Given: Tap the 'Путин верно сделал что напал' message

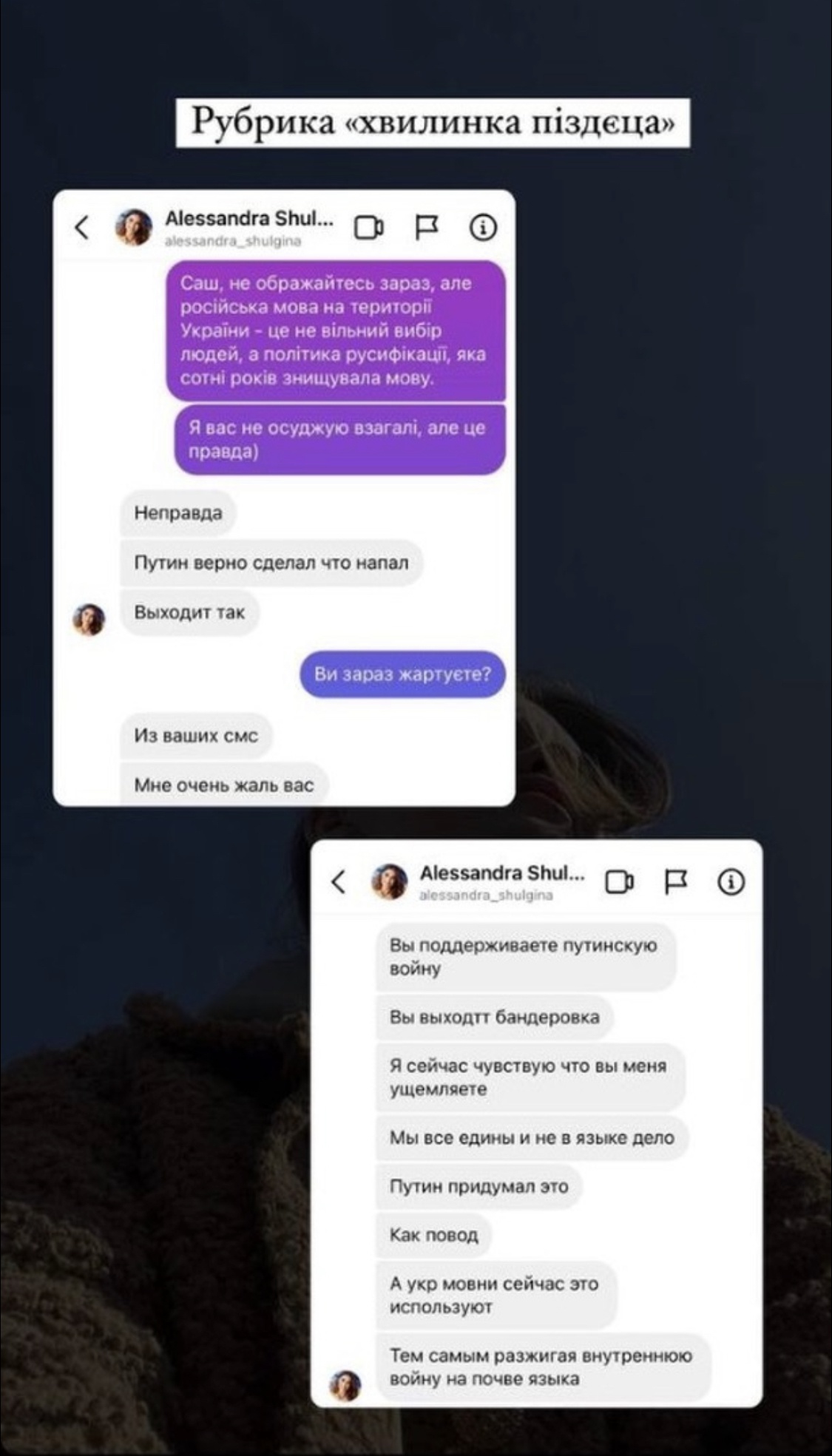Looking at the screenshot, I should point(271,563).
